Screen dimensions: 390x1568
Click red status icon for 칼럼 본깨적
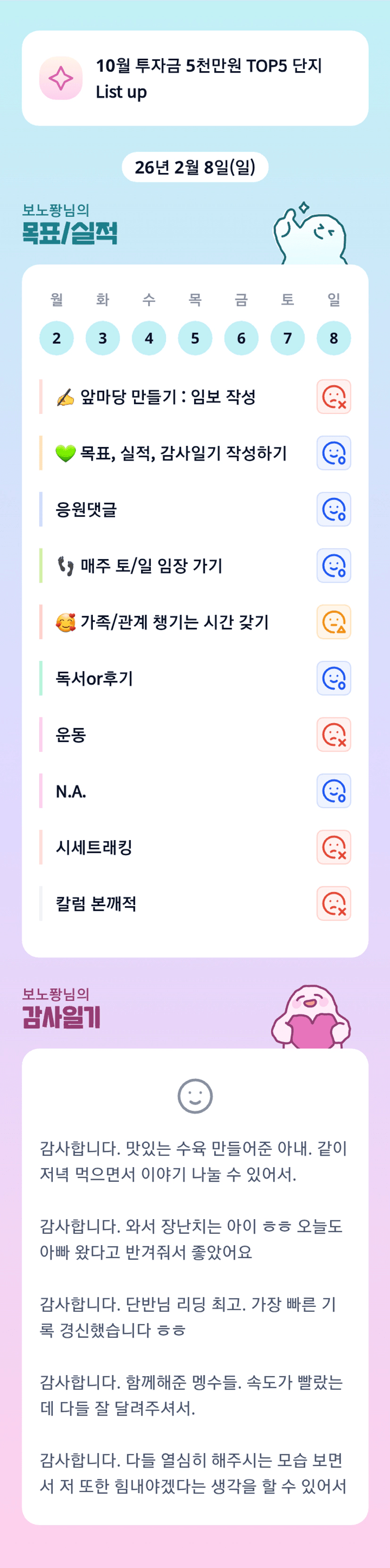pyautogui.click(x=333, y=903)
